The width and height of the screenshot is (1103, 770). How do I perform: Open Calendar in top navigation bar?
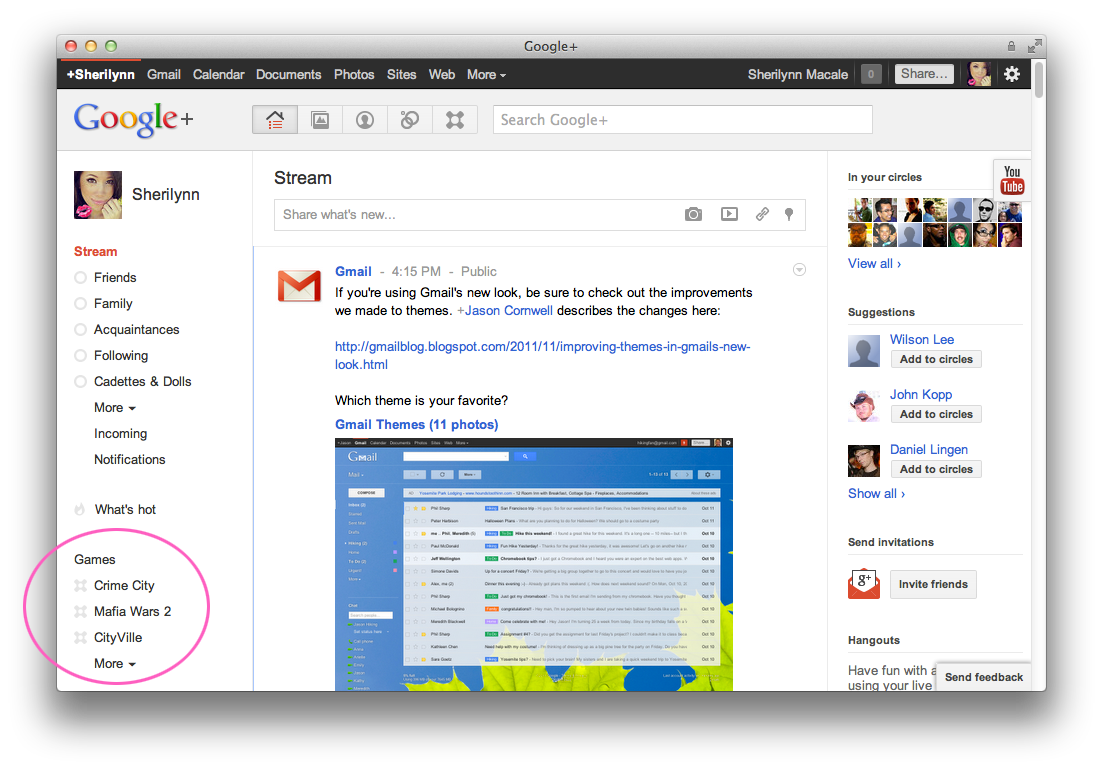pos(219,75)
